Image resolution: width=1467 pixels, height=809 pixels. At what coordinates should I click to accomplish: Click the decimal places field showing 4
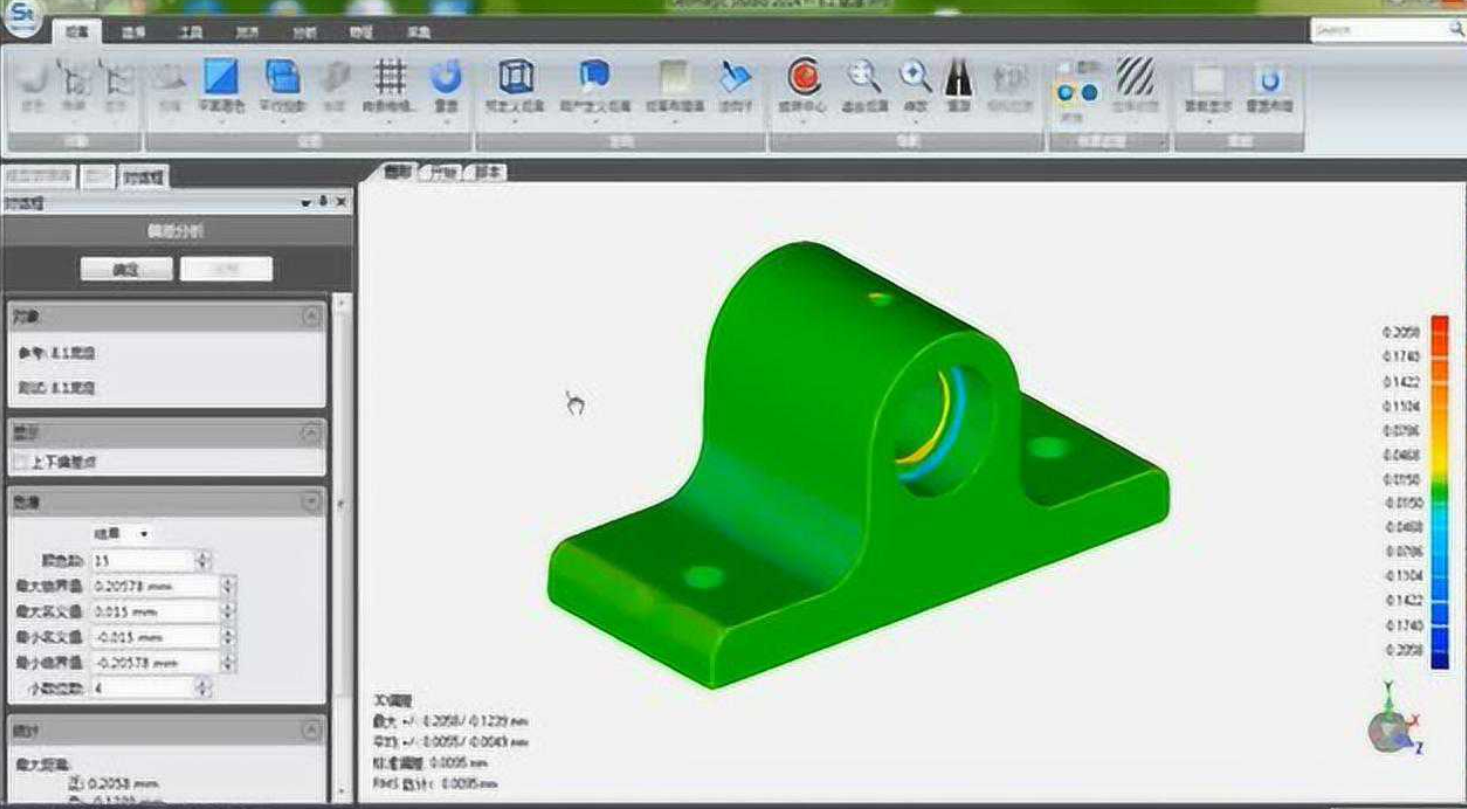[x=143, y=688]
